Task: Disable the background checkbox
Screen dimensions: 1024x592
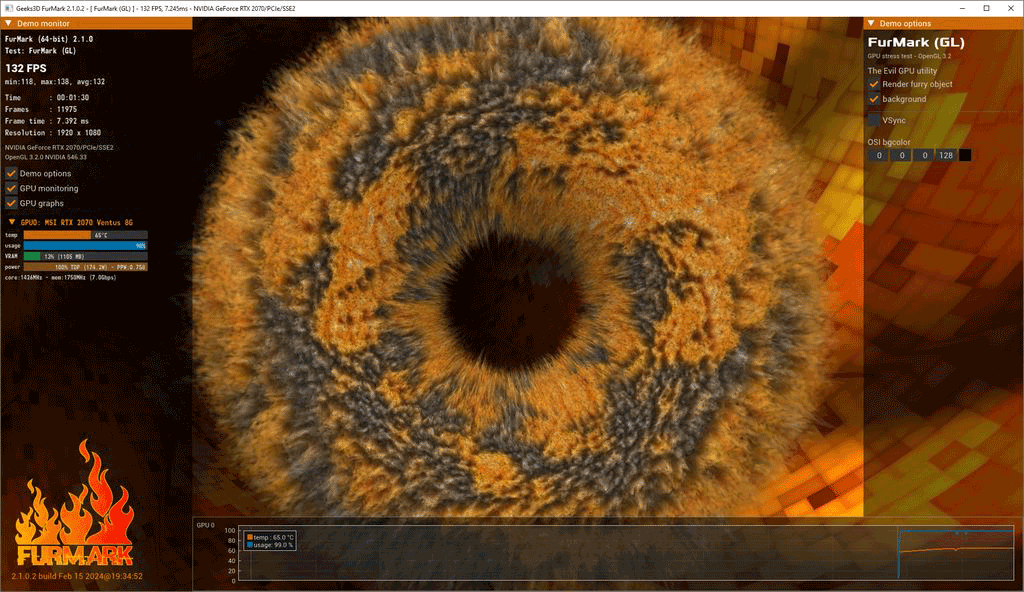Action: pos(874,99)
